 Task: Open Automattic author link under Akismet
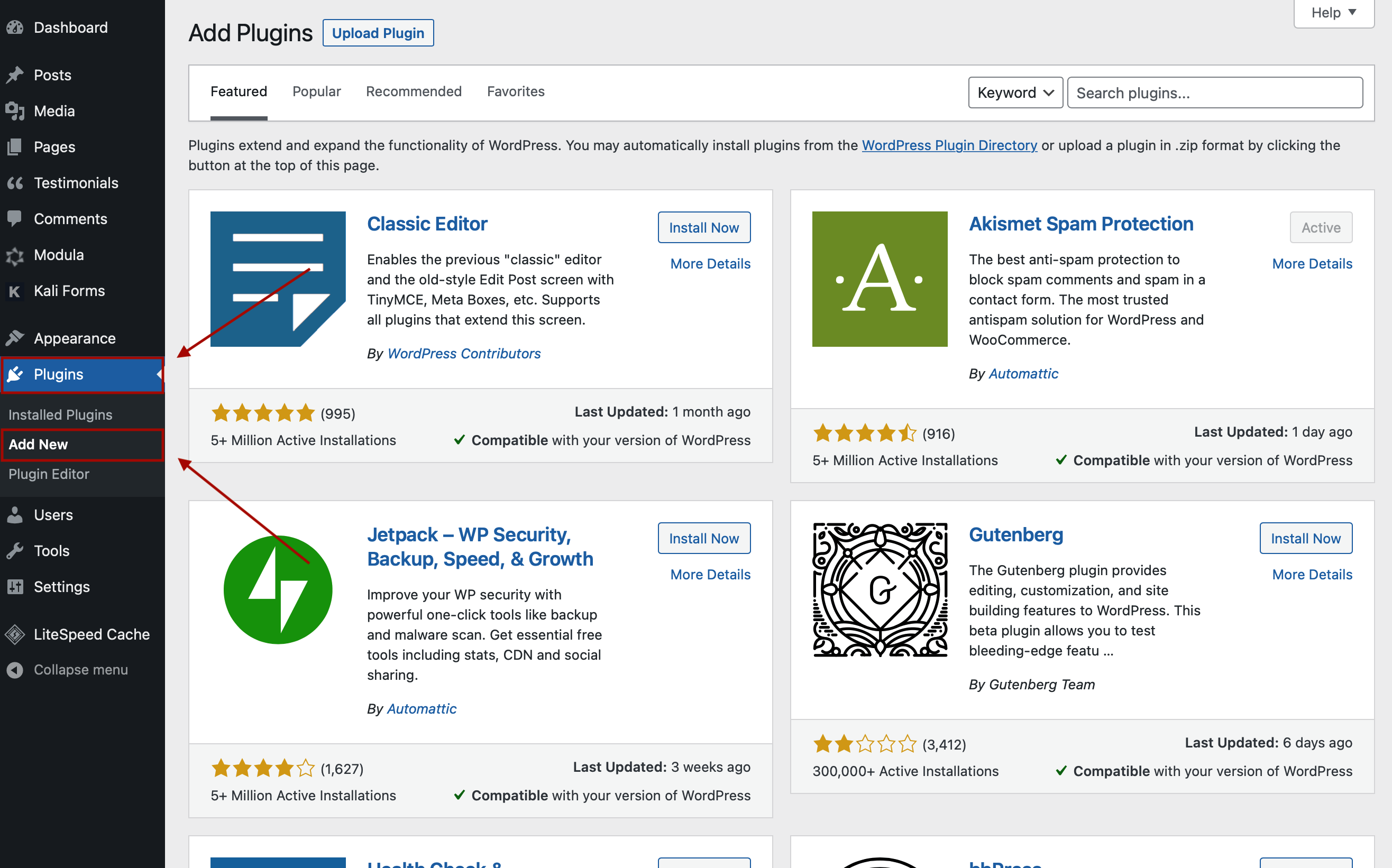pos(1023,374)
